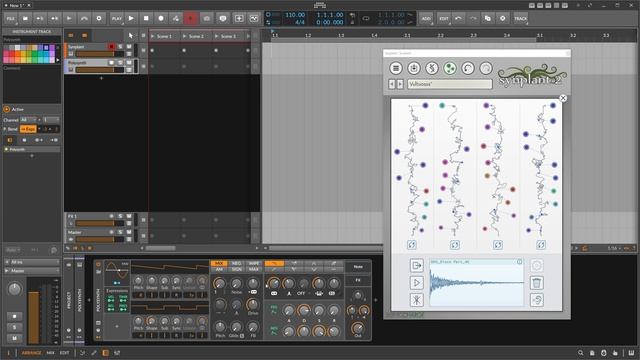Screen dimensions: 640x360
Task: Switch to ARRANGE view
Action: pyautogui.click(x=31, y=353)
